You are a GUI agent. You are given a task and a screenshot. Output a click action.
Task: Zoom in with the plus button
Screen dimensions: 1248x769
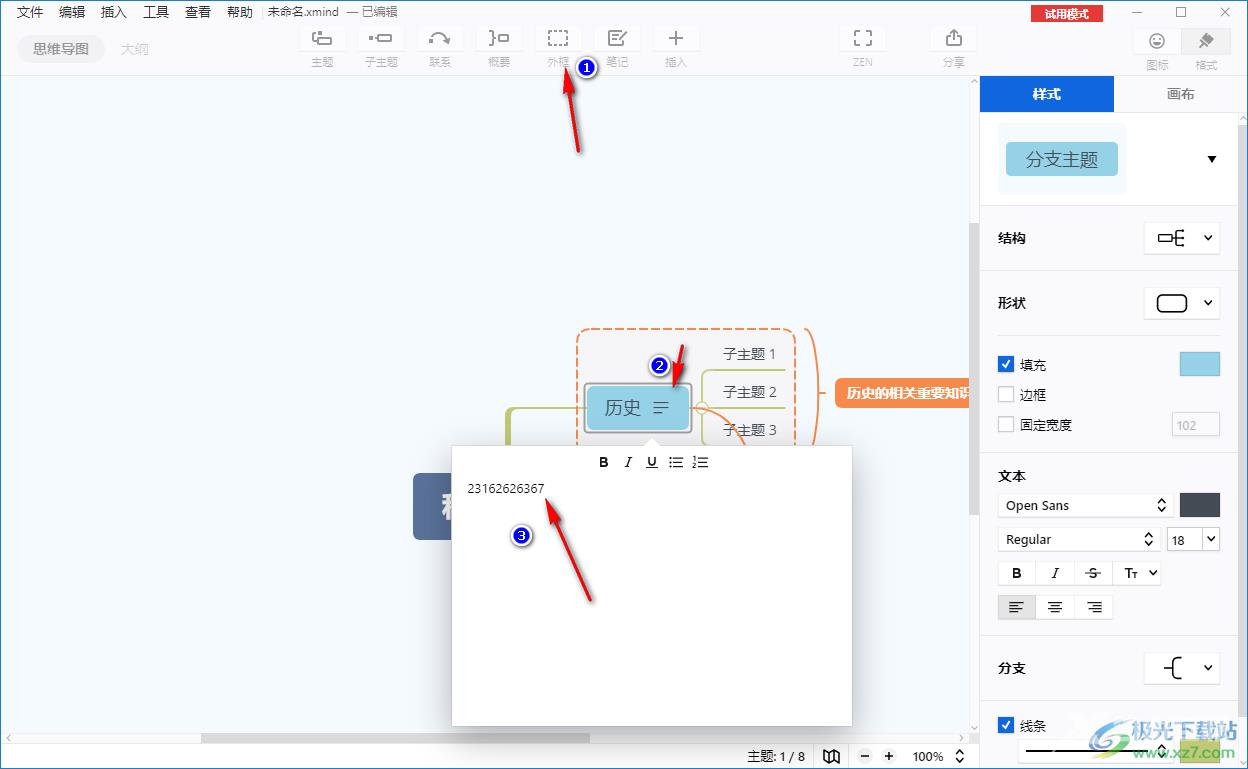pyautogui.click(x=889, y=756)
